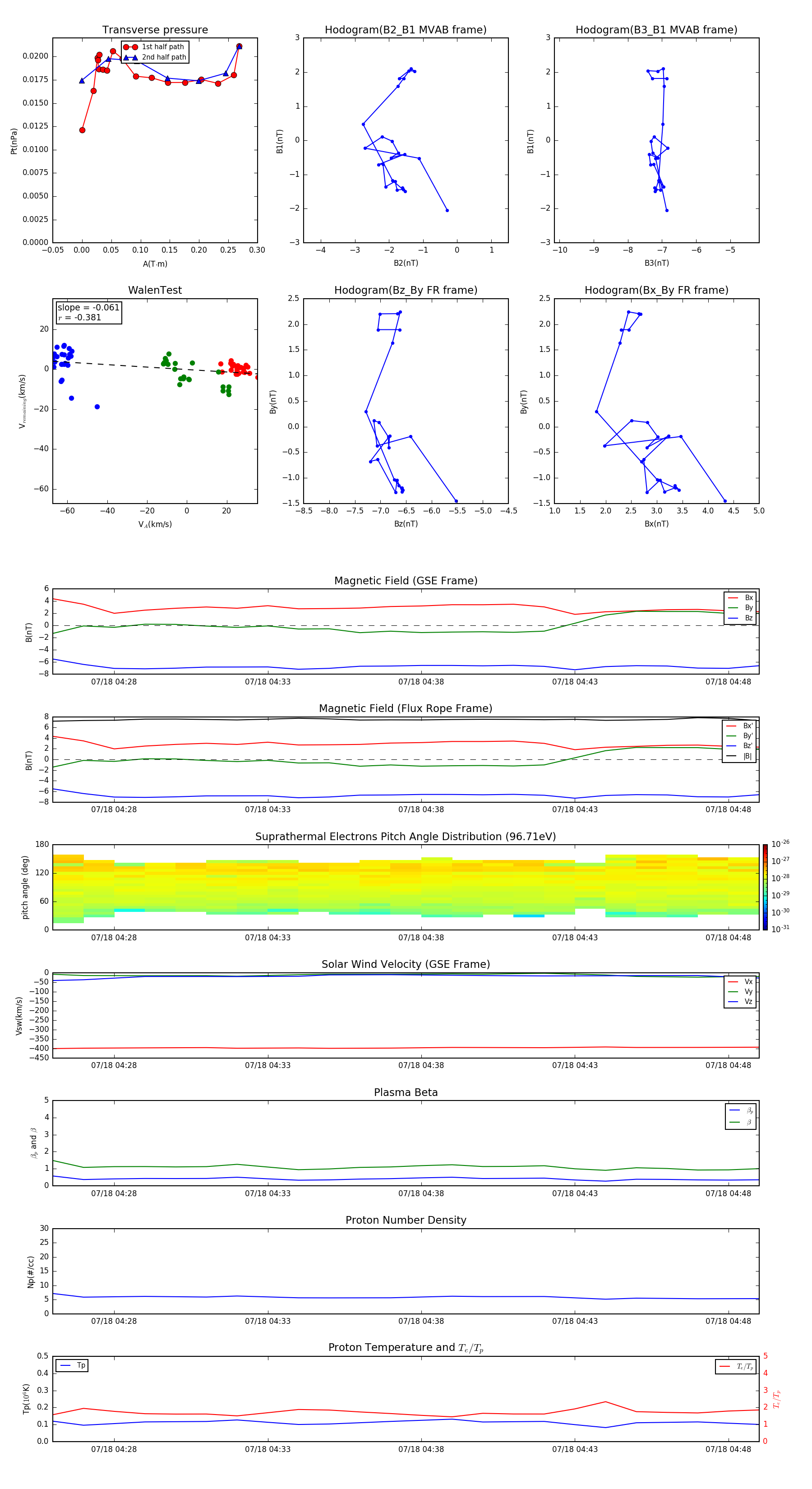Click '07/18 04:48' tick under temperature plot
Image resolution: width=812 pixels, height=1489 pixels.
tap(728, 1449)
